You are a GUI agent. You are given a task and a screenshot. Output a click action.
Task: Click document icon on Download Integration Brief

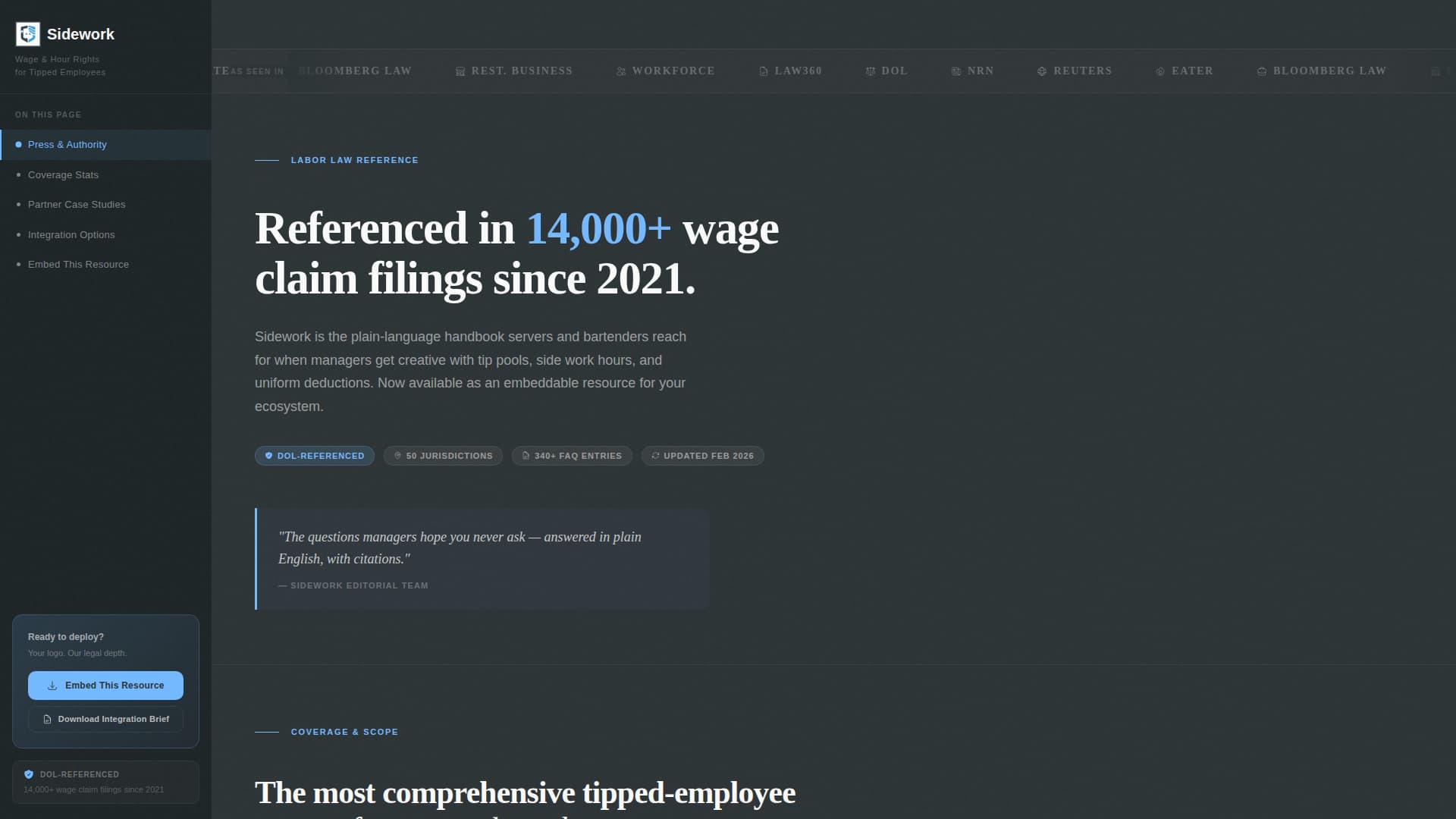tap(47, 719)
